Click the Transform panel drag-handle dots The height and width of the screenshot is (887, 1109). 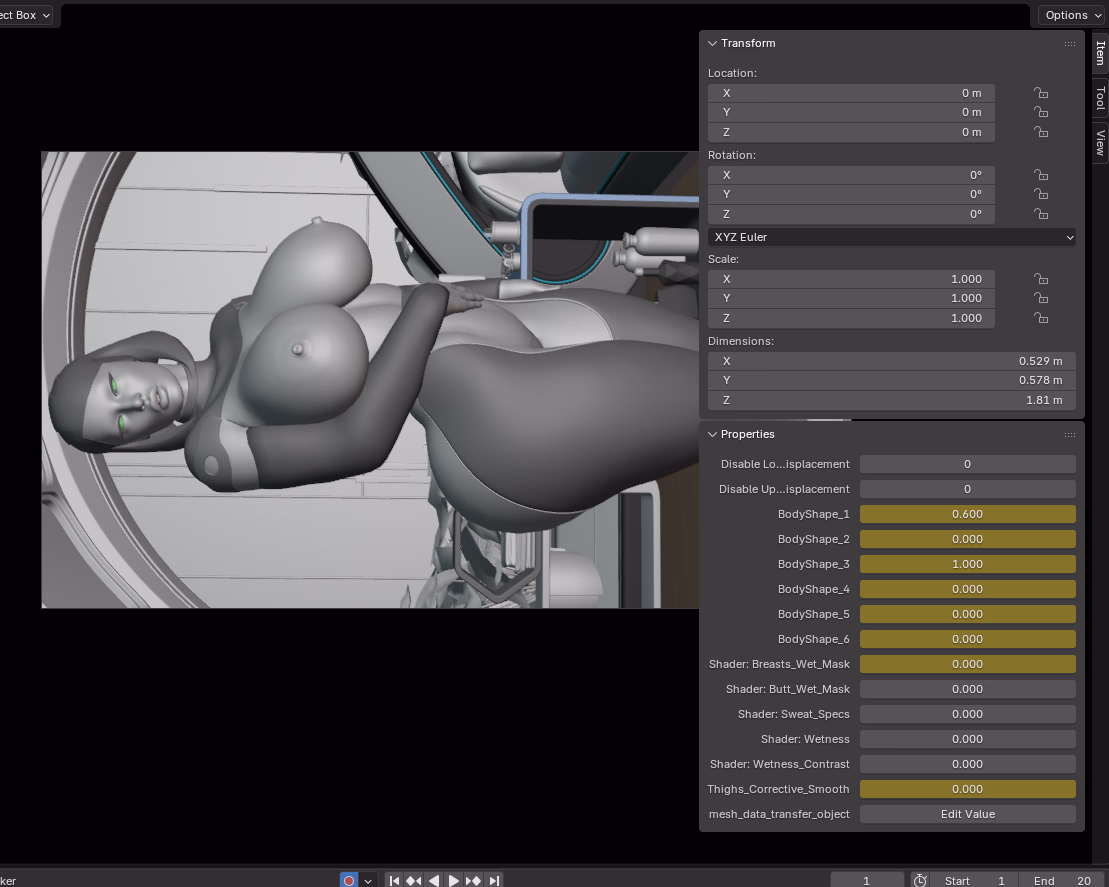[x=1069, y=44]
